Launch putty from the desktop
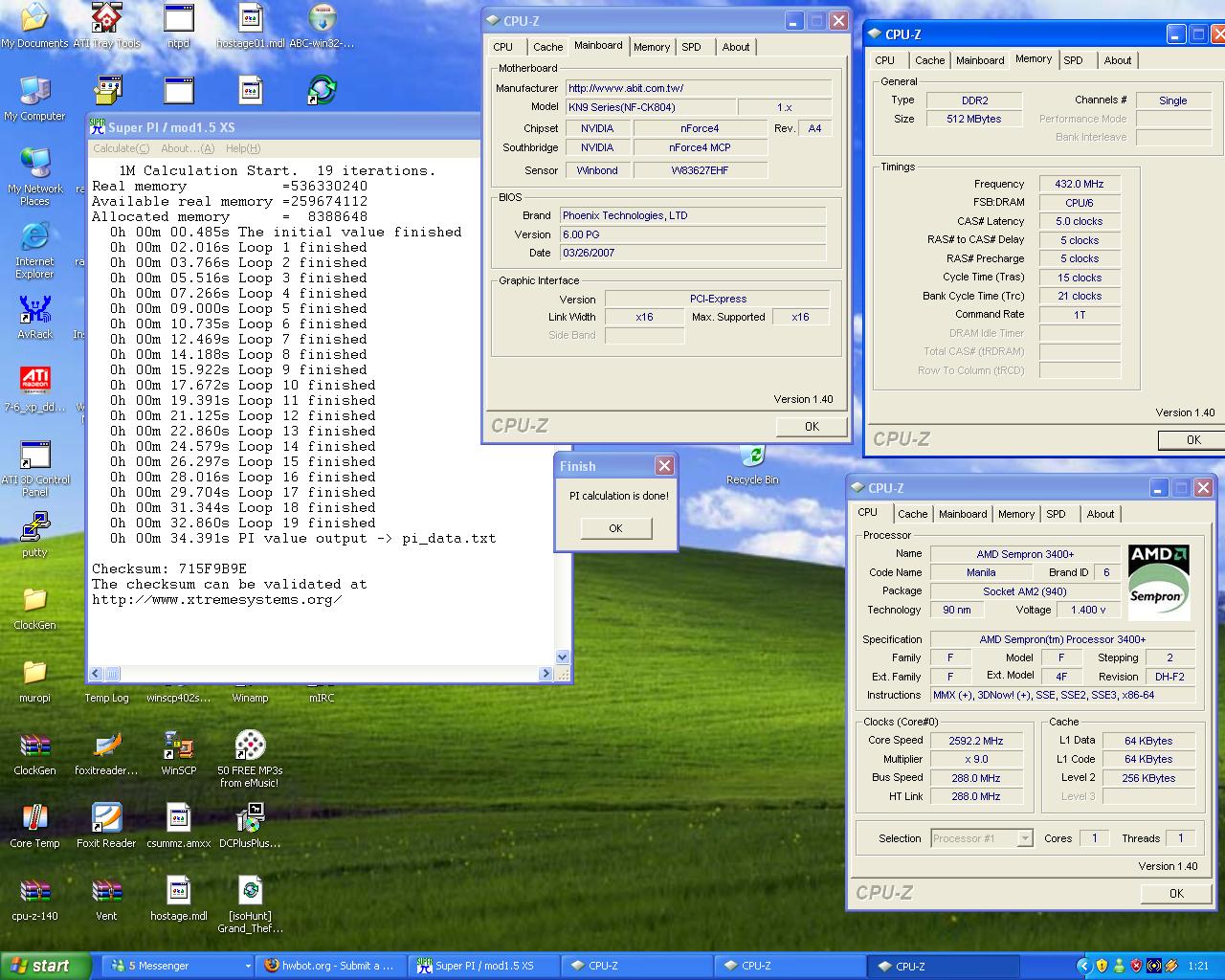Viewport: 1225px width, 980px height. (34, 535)
